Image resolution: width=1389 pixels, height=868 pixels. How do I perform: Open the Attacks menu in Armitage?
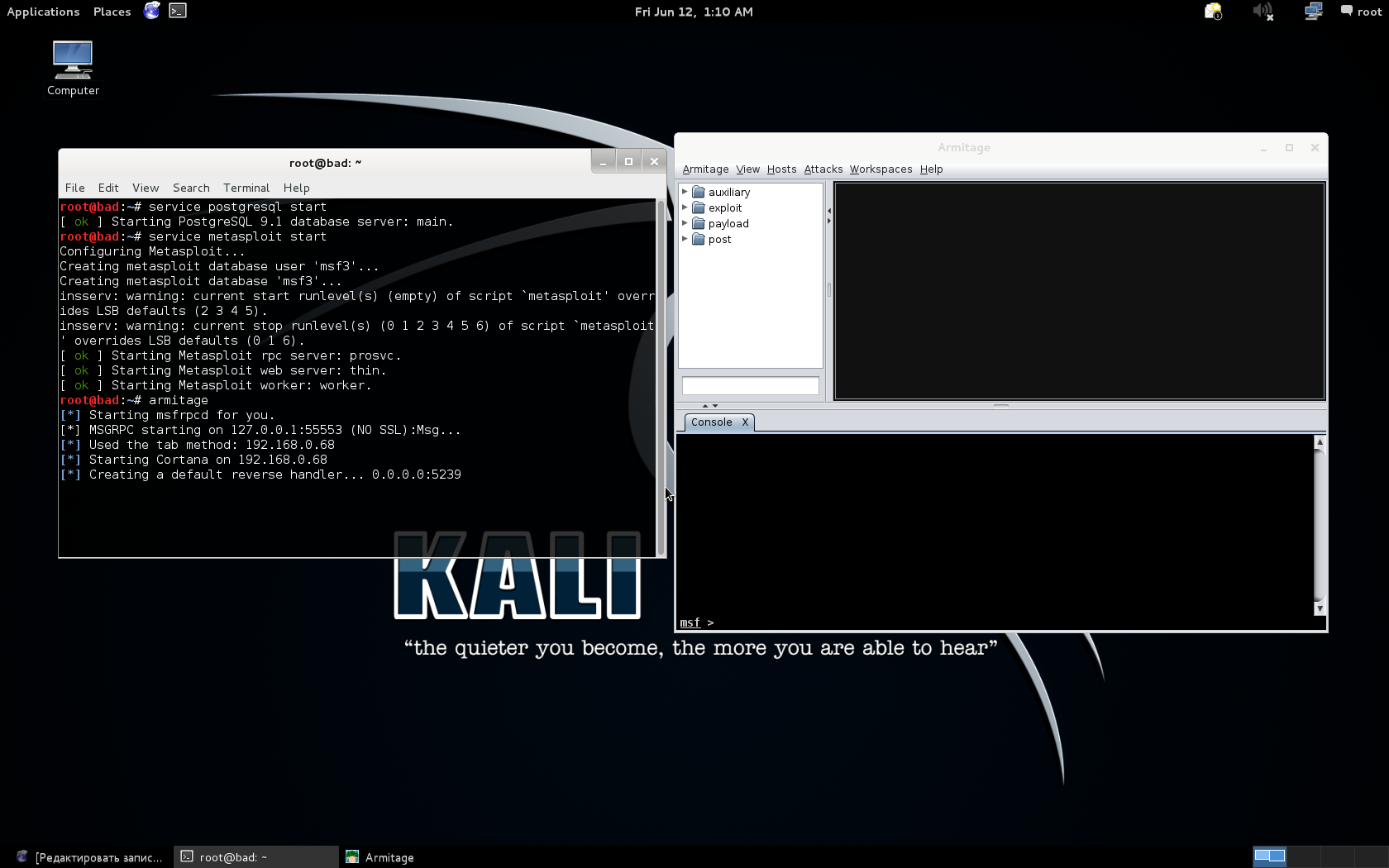(x=823, y=169)
